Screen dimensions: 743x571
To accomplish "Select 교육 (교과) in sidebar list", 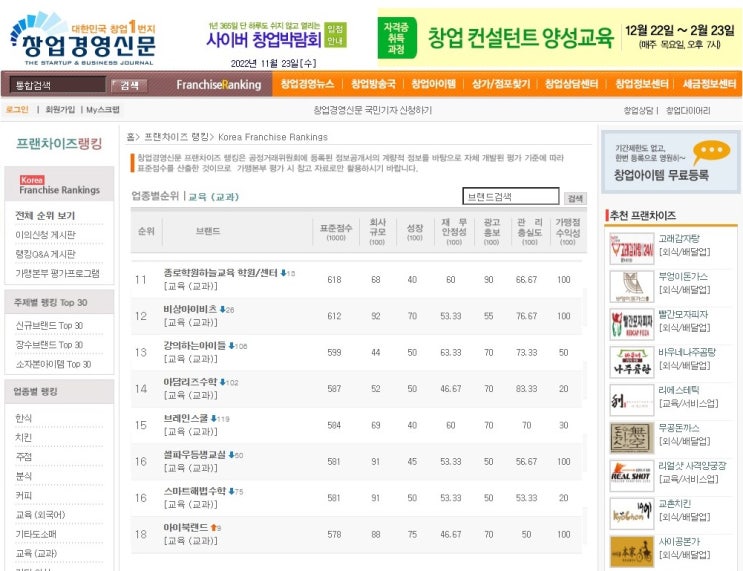I will (x=36, y=553).
